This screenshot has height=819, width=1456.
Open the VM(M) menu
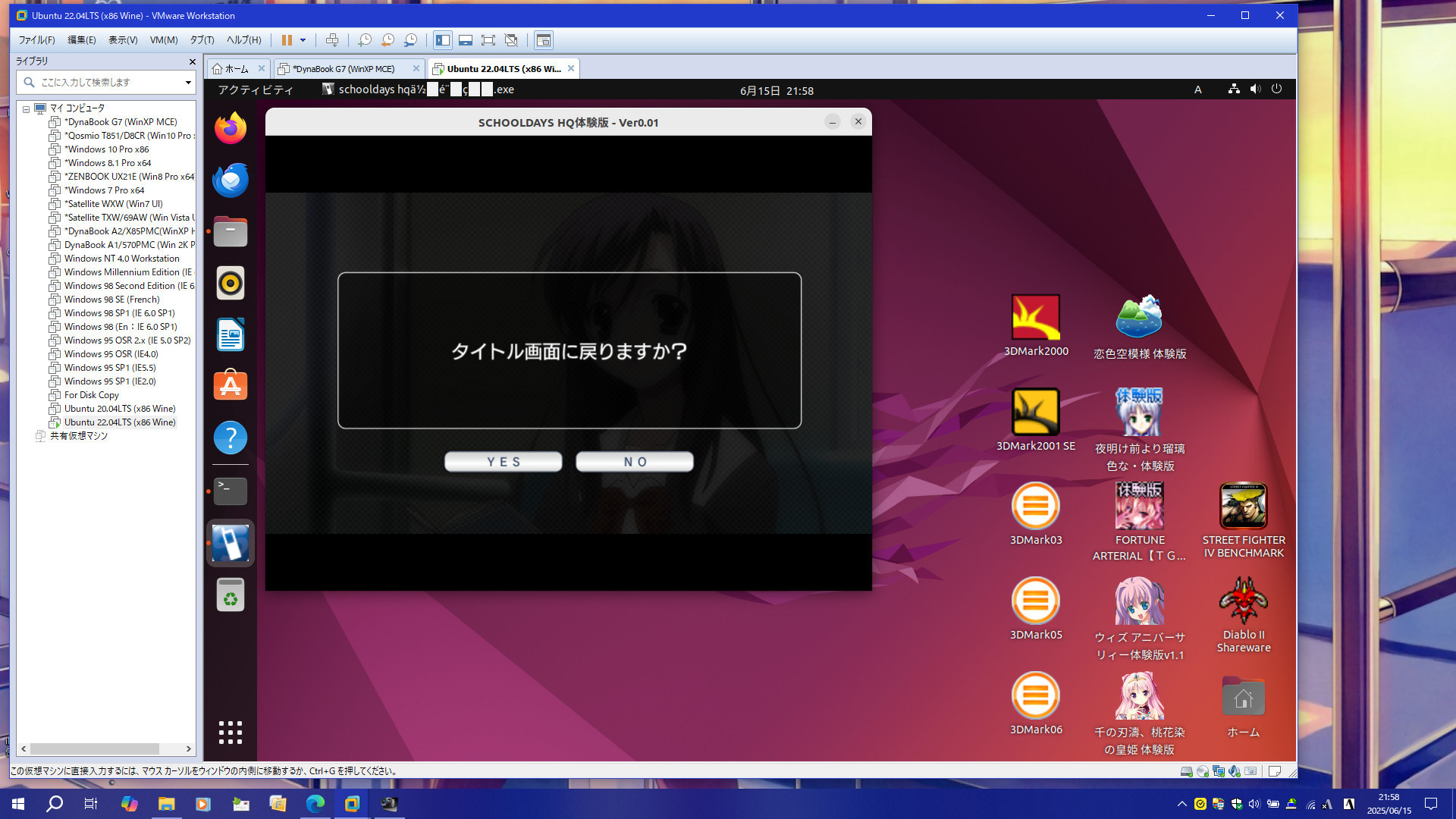[x=164, y=40]
